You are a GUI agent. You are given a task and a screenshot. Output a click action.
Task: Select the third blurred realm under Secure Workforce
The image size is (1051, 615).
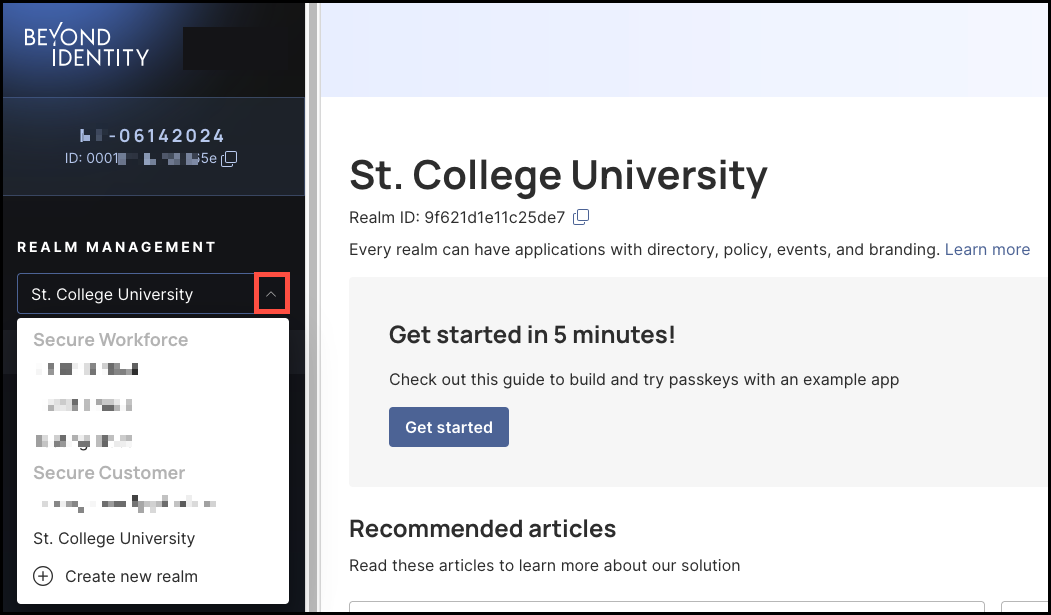click(84, 440)
